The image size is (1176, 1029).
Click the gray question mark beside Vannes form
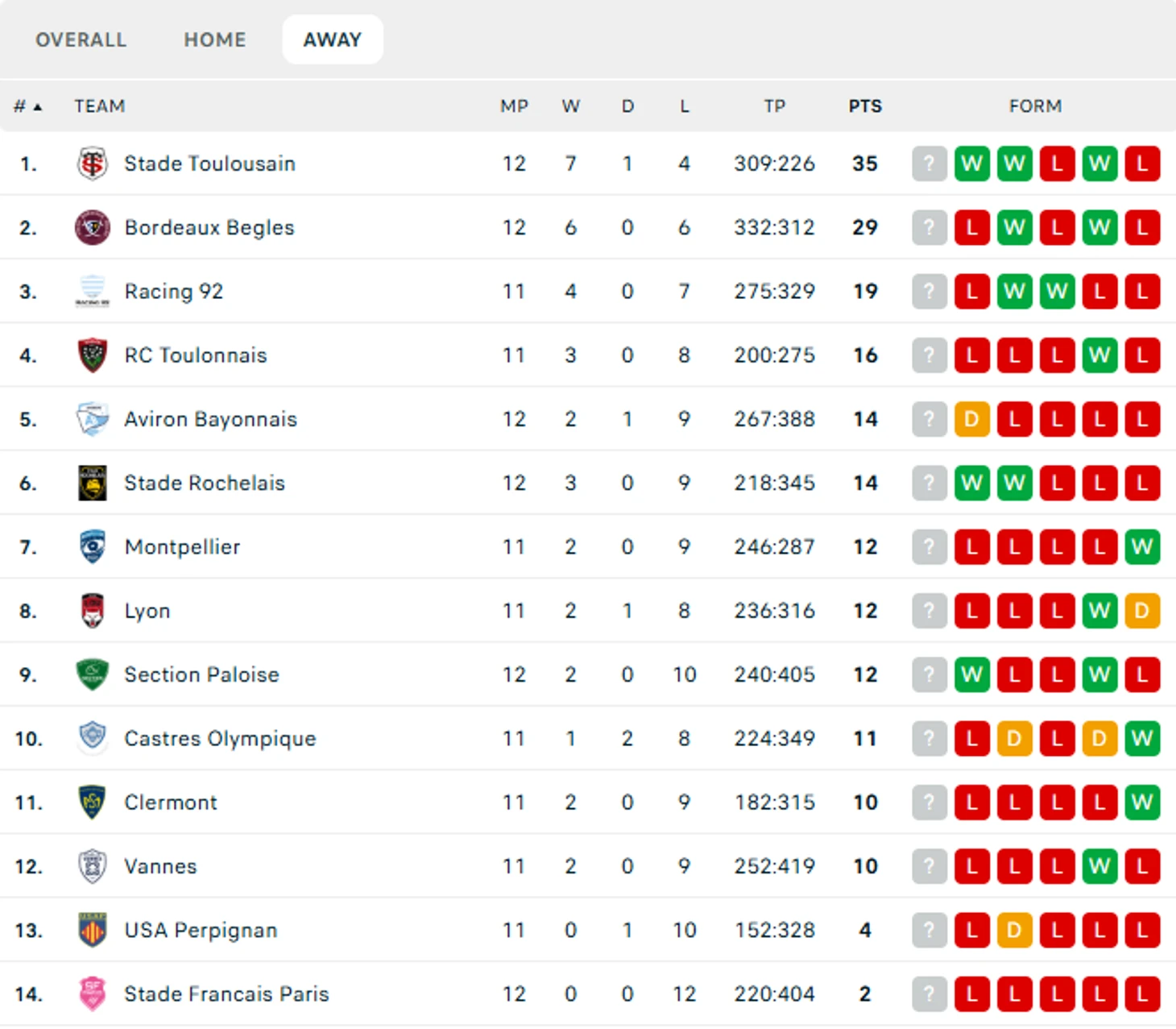coord(929,866)
